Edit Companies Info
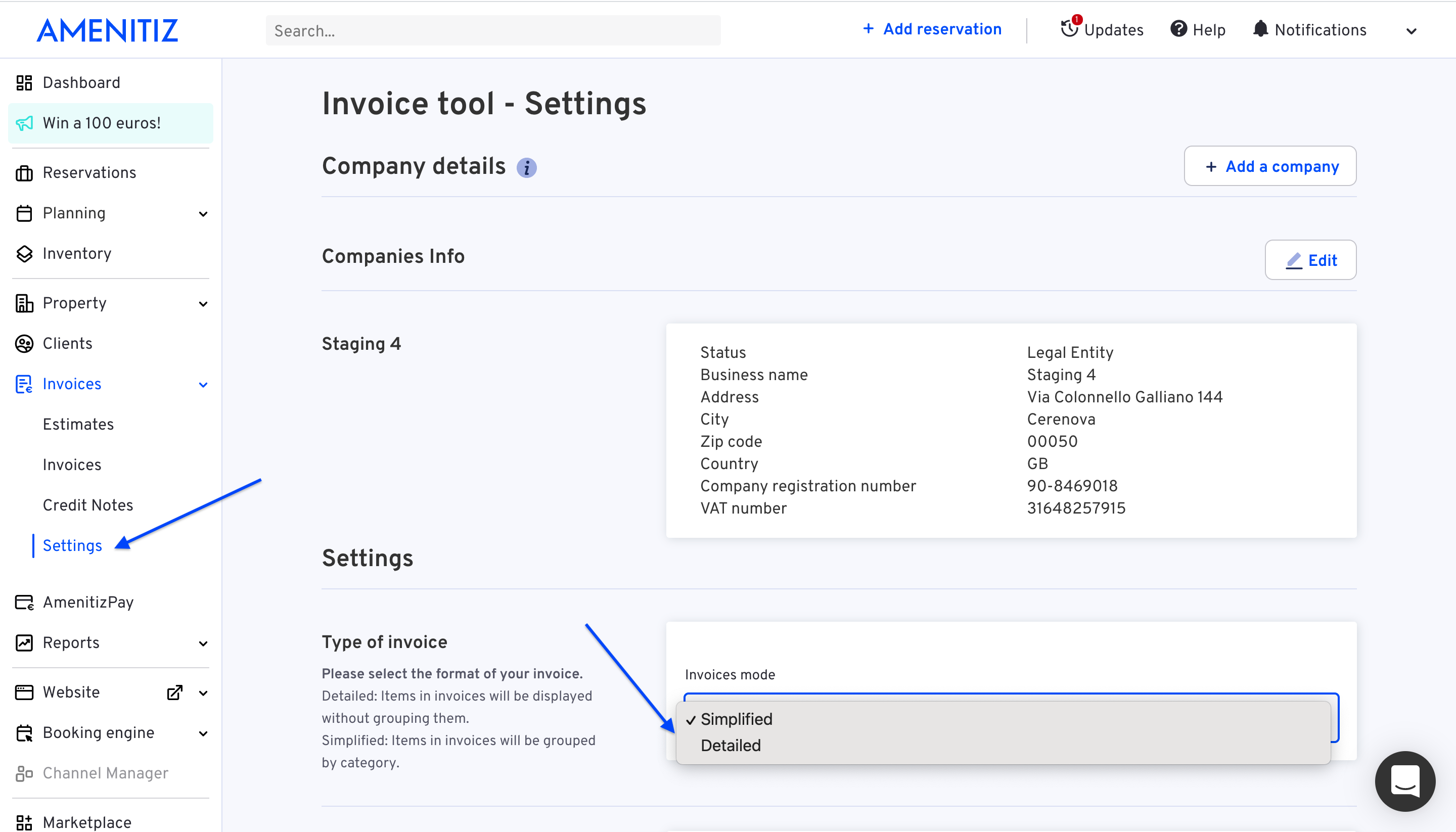The image size is (1456, 832). click(x=1310, y=260)
